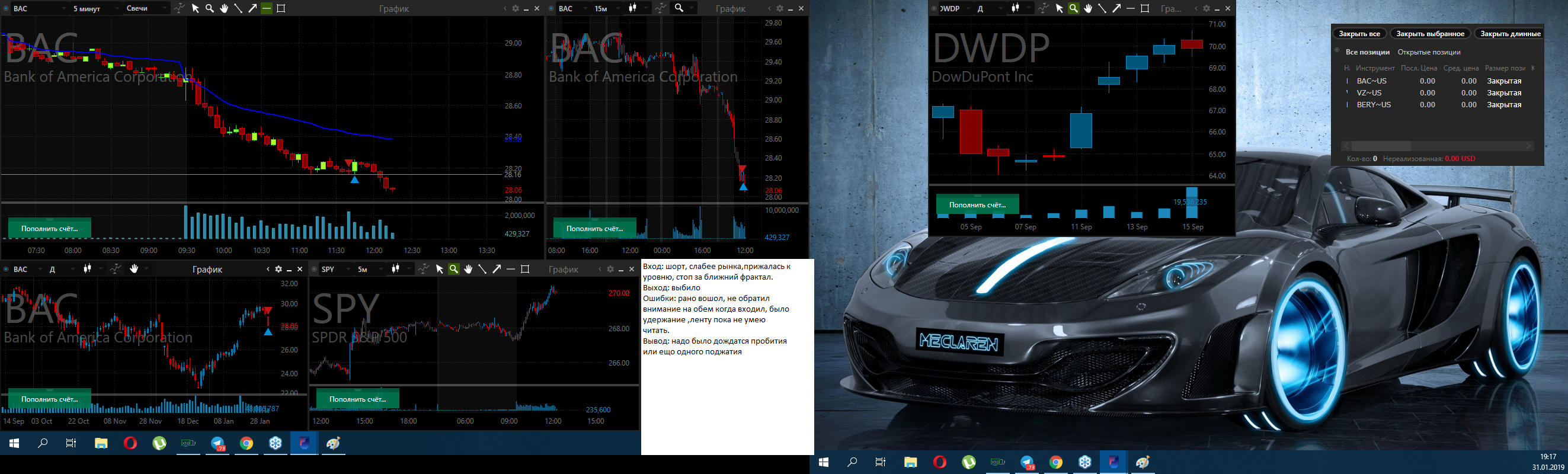1568x474 pixels.
Task: Click the 'Закрыть длинные' button
Action: click(x=1509, y=34)
